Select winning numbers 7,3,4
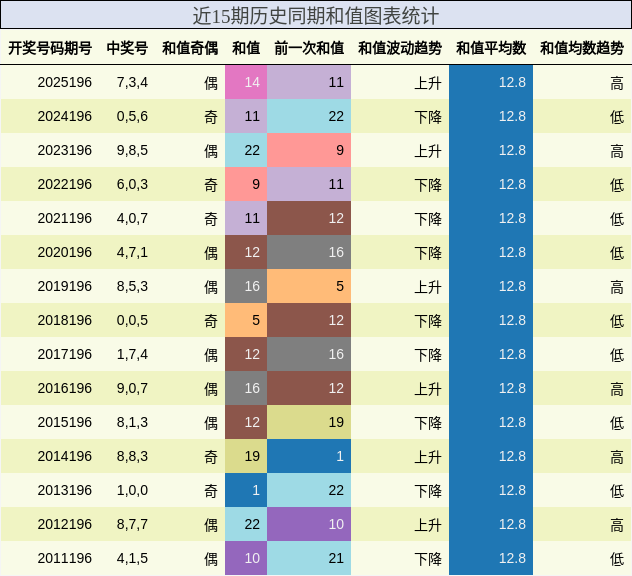632x576 pixels. 132,82
